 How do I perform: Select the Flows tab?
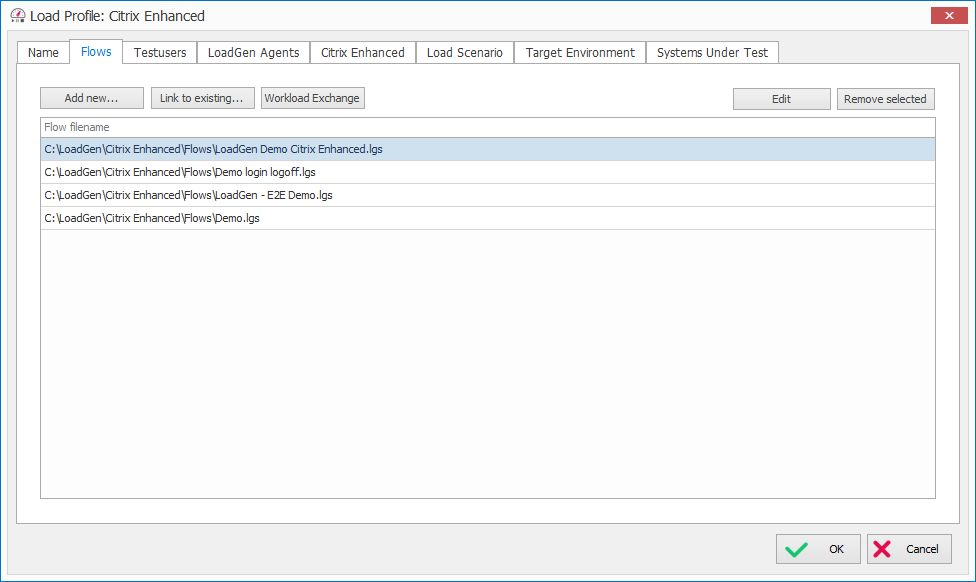click(x=96, y=52)
